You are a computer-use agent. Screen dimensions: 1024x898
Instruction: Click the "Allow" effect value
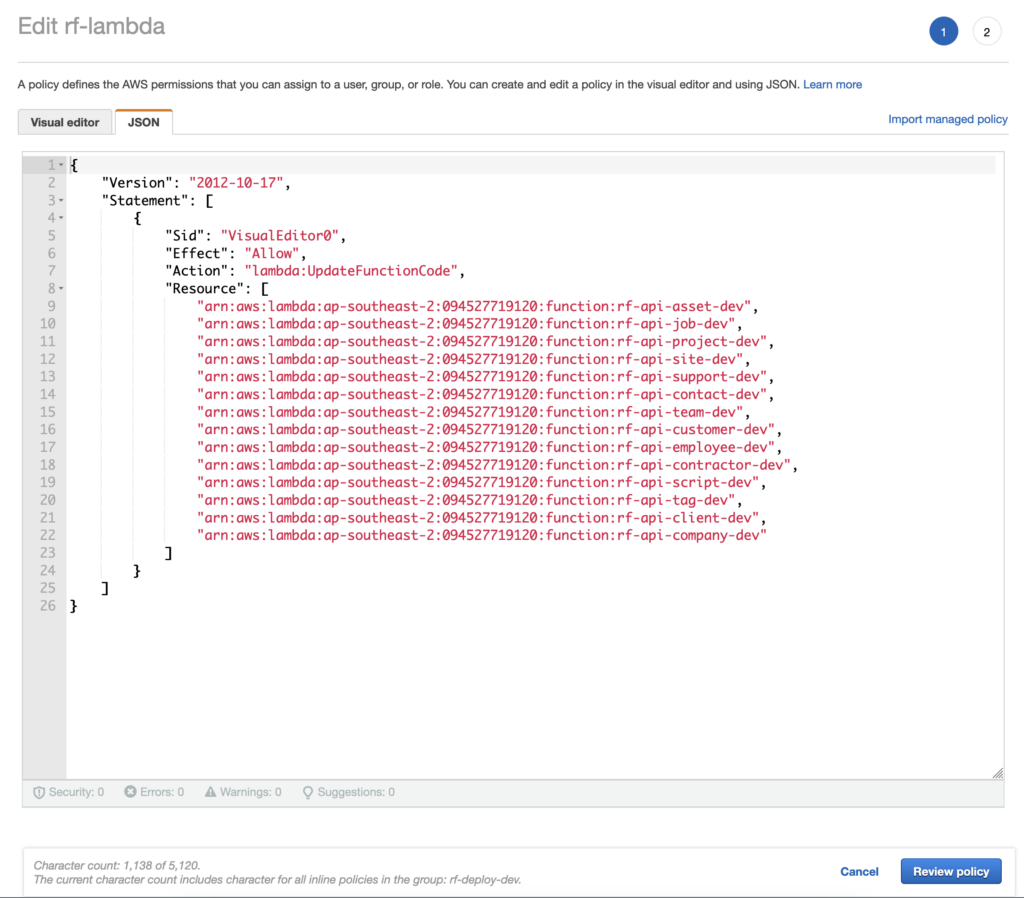click(x=272, y=253)
